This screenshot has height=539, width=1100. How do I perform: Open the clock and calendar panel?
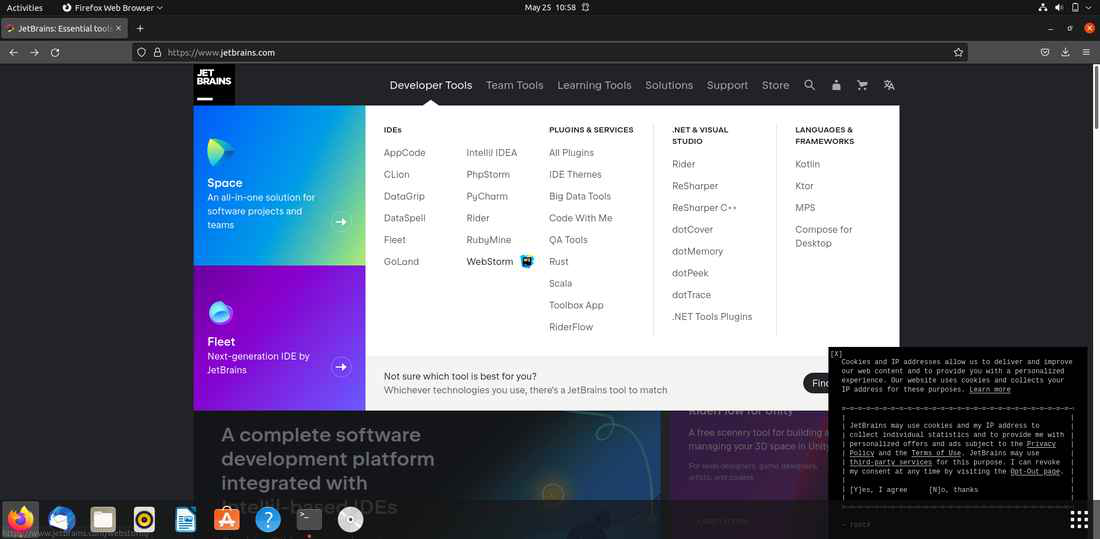point(551,8)
